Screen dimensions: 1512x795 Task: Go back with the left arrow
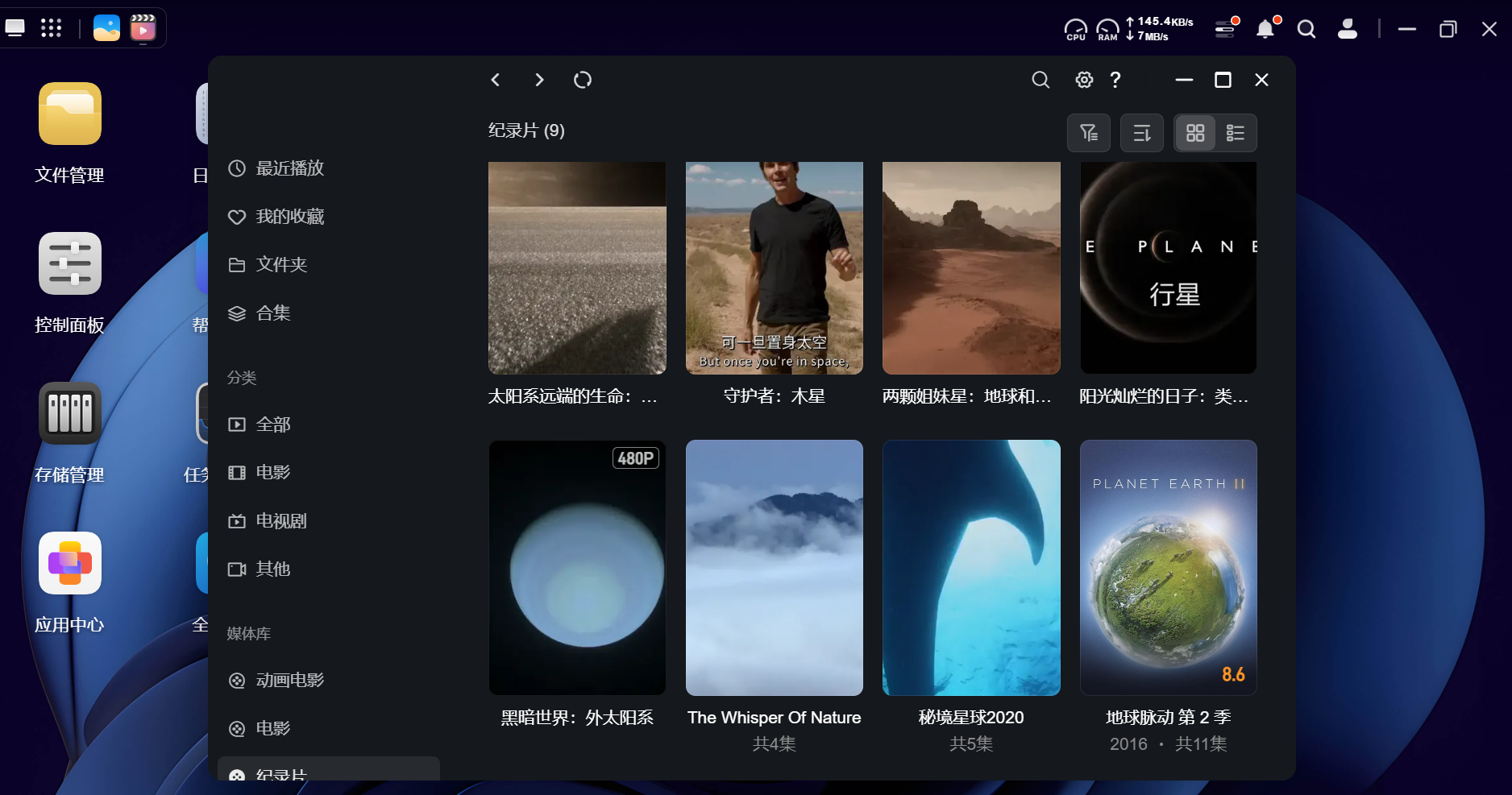point(496,80)
